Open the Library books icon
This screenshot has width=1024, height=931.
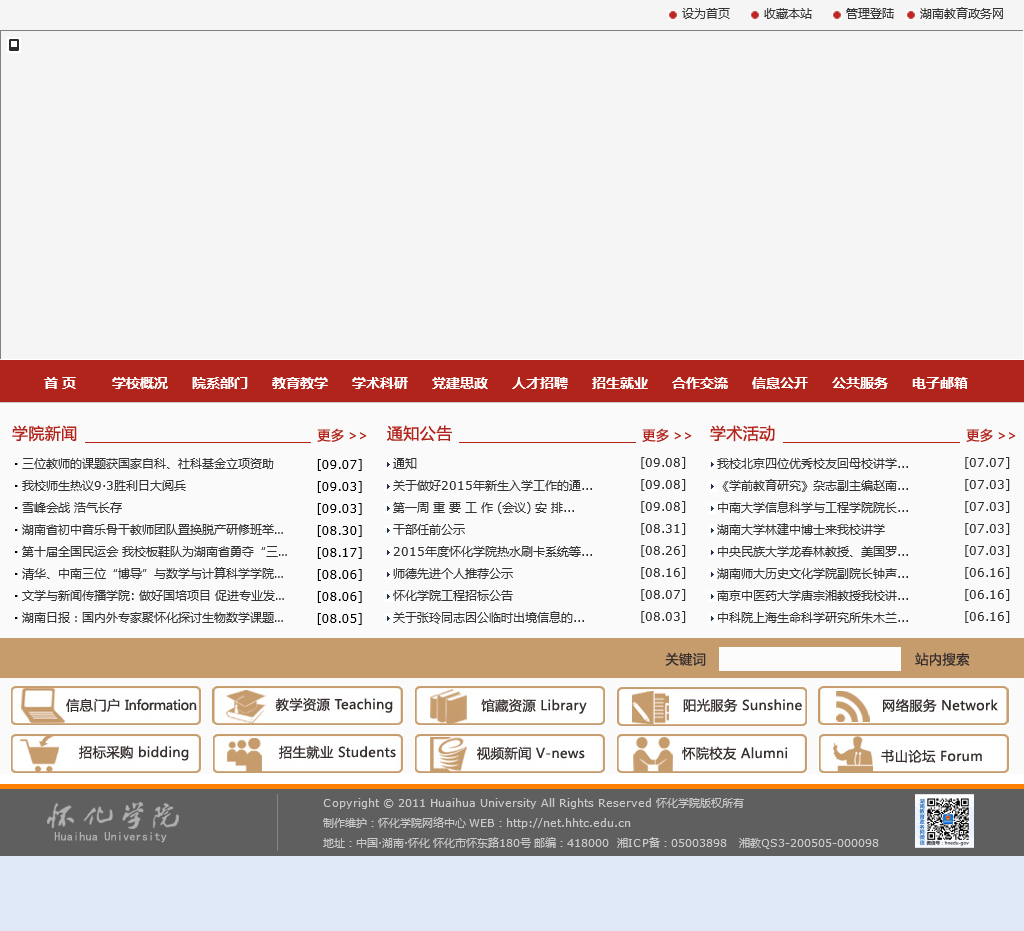[448, 706]
